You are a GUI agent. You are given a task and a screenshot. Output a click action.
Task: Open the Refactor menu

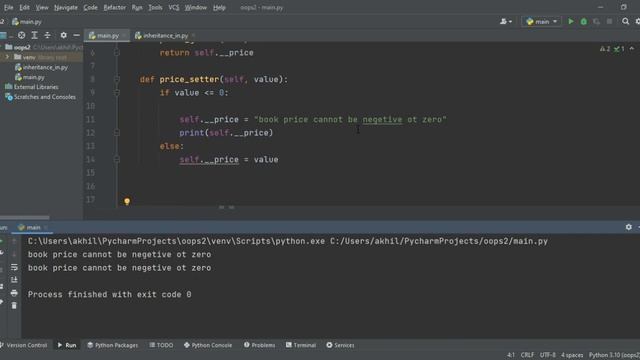tap(115, 7)
